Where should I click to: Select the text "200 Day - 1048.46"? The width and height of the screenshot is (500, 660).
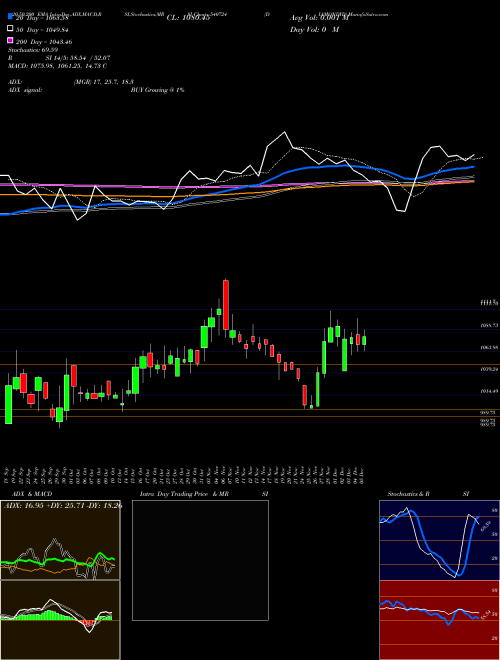44,42
